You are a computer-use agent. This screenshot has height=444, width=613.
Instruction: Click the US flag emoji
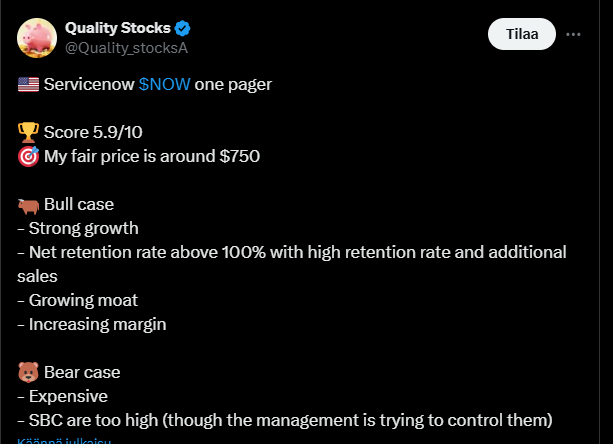click(x=28, y=85)
